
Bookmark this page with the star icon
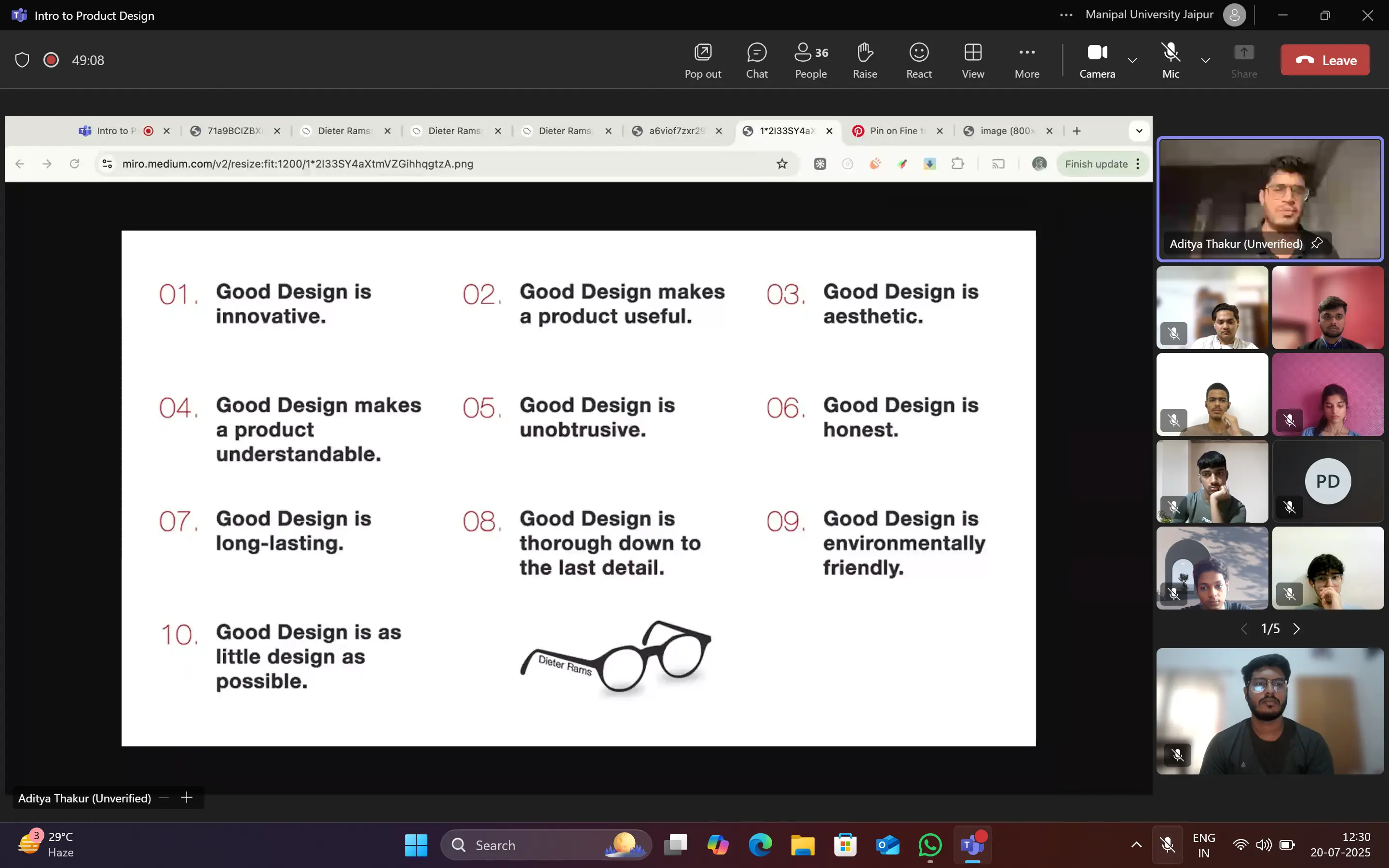click(782, 163)
